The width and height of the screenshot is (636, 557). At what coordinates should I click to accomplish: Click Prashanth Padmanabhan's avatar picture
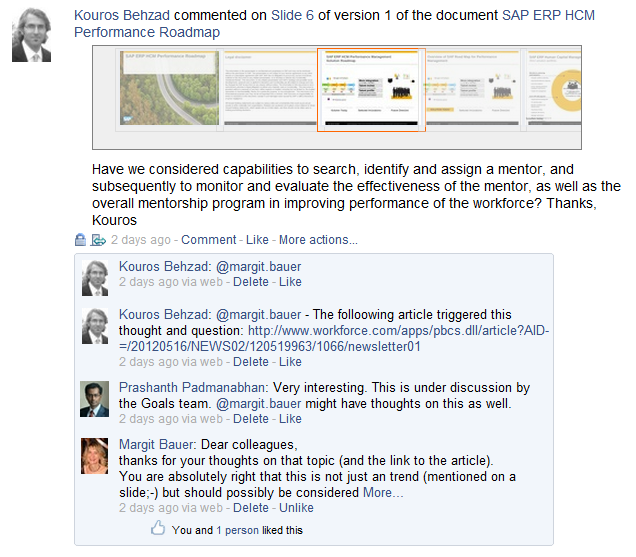coord(95,399)
